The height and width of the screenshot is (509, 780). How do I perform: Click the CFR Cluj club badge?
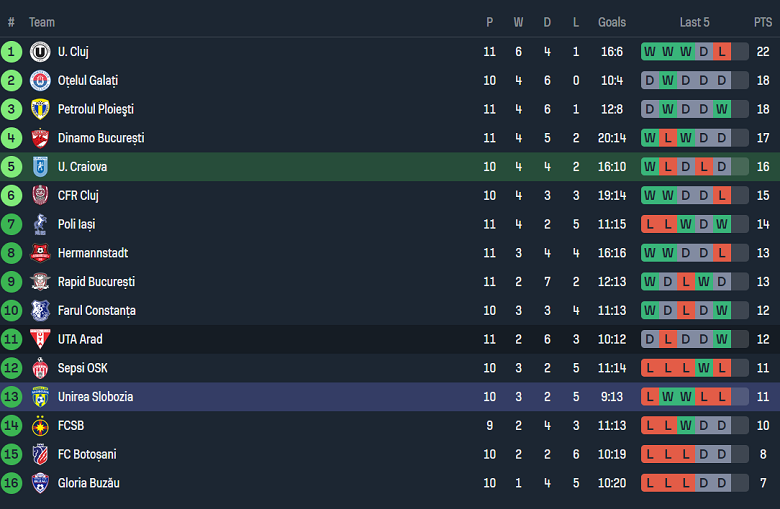coord(40,196)
